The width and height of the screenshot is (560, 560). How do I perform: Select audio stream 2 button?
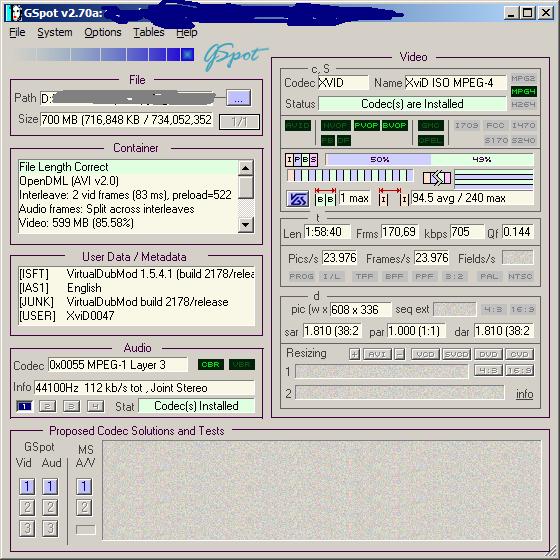pos(47,406)
